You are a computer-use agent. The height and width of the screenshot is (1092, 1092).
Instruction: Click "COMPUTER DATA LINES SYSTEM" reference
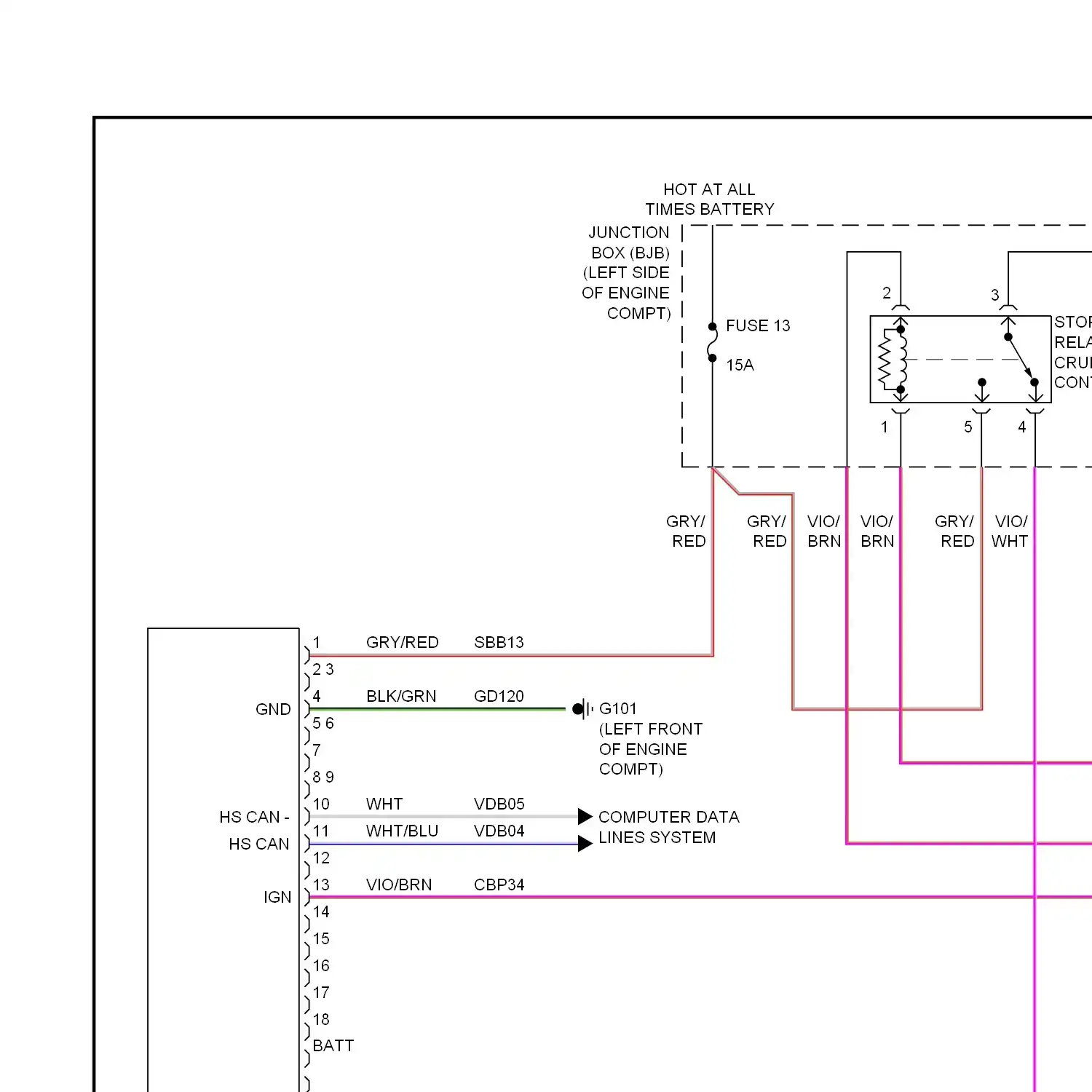click(668, 827)
